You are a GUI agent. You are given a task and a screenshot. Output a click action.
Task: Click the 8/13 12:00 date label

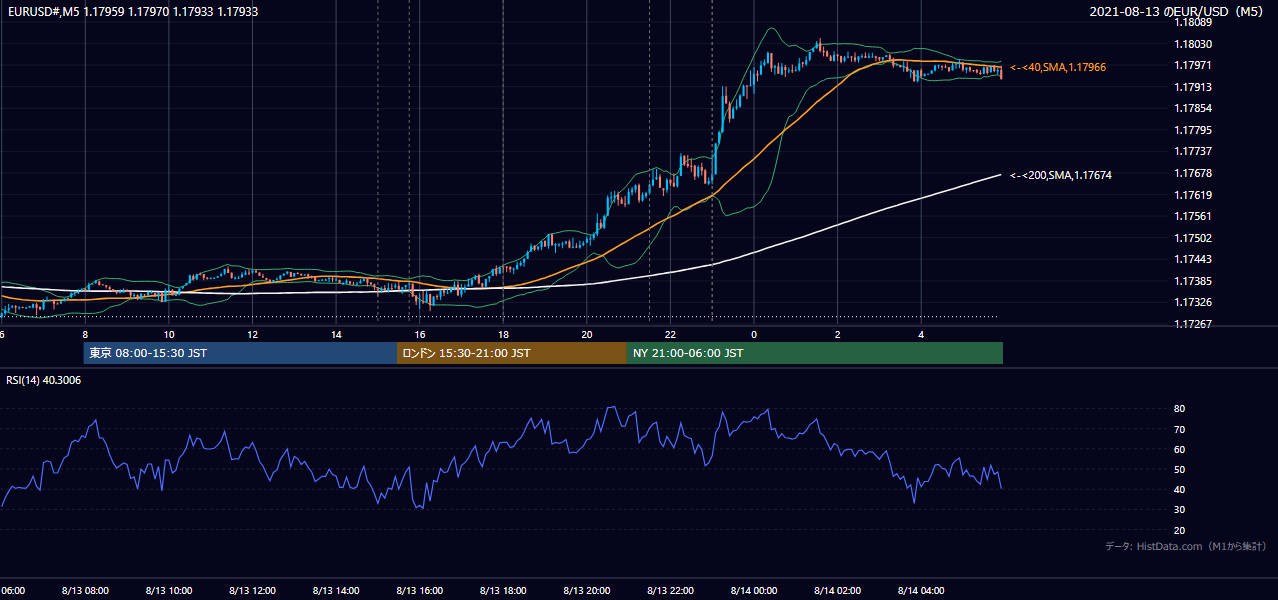coord(252,590)
